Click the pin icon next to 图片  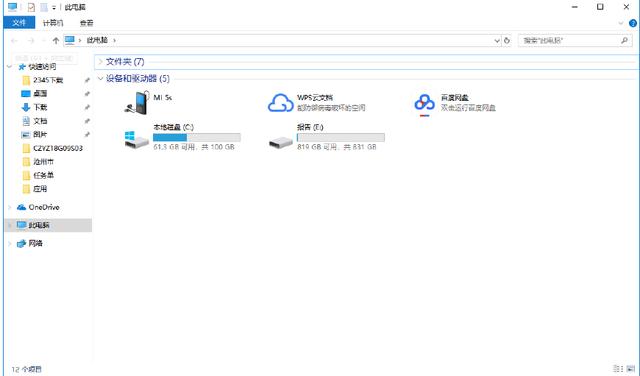tap(87, 134)
